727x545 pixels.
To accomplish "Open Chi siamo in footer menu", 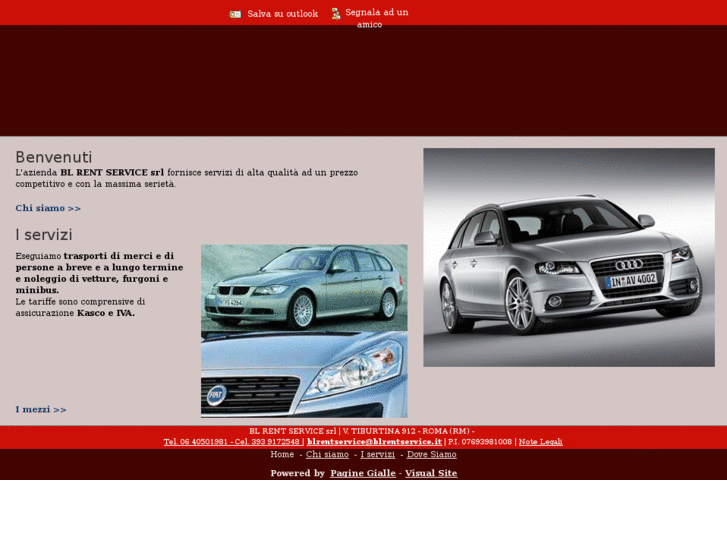I will point(327,455).
